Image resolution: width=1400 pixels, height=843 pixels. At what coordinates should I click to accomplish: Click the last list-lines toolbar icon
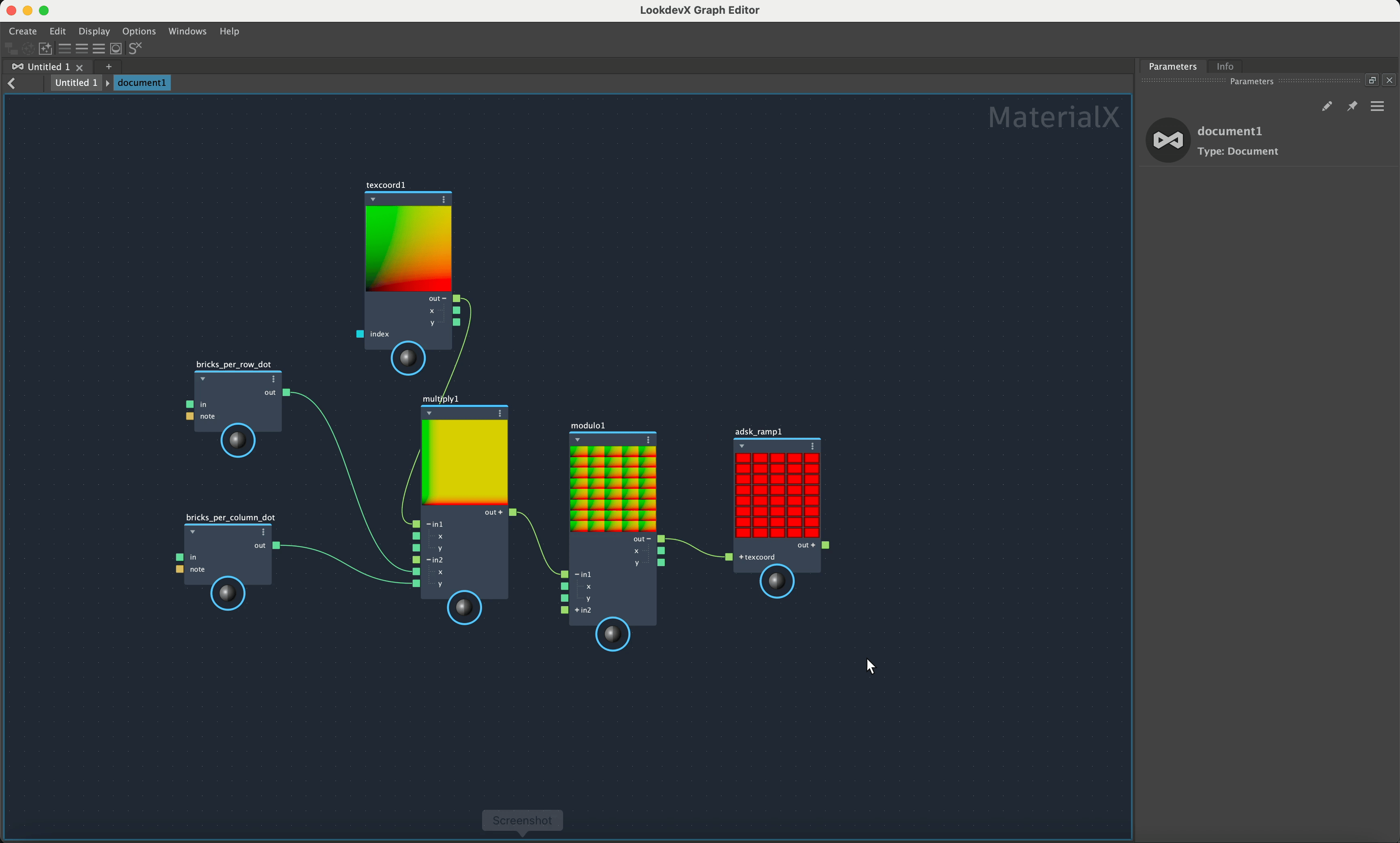pyautogui.click(x=99, y=48)
